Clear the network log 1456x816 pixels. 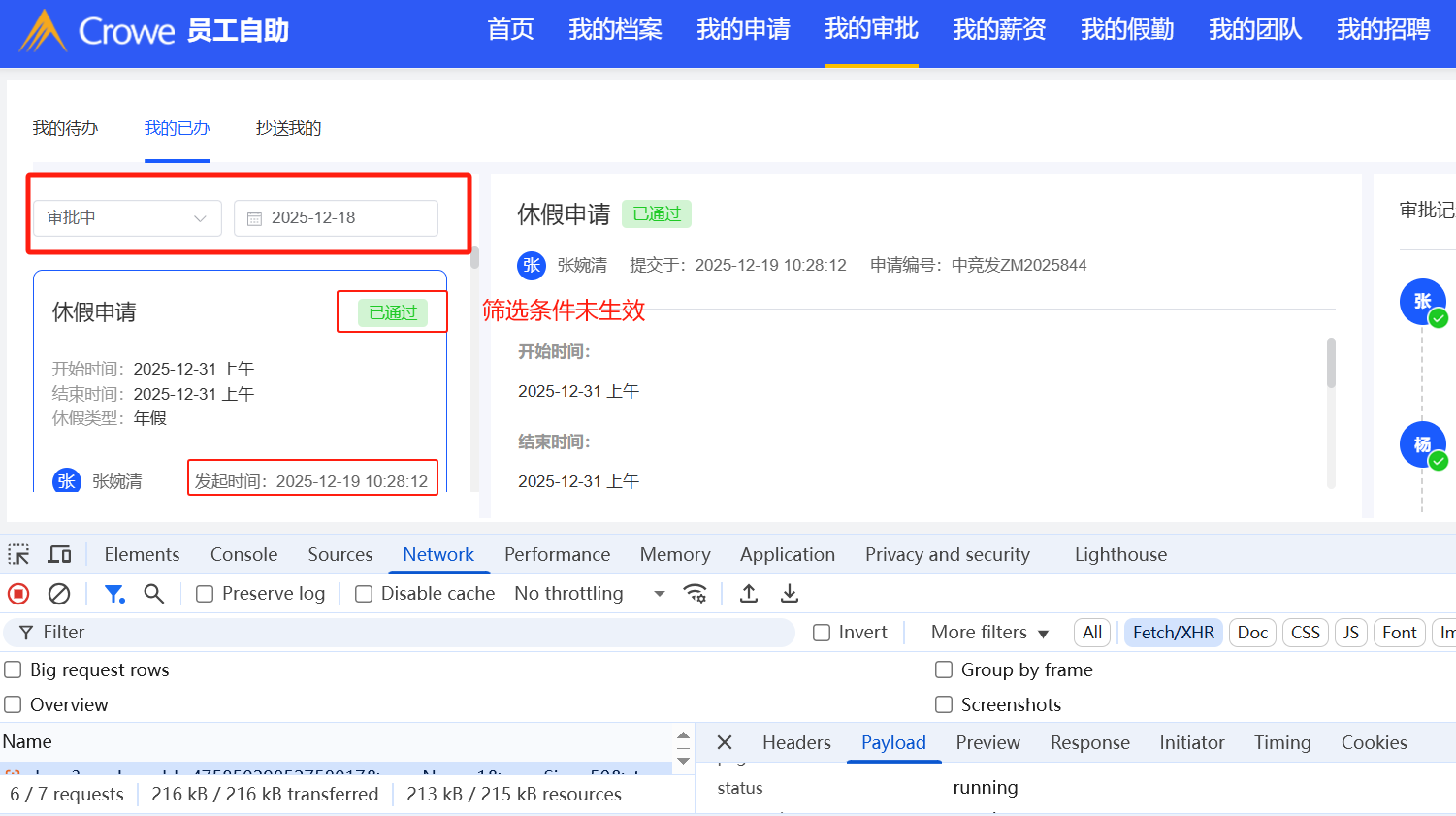click(x=59, y=594)
